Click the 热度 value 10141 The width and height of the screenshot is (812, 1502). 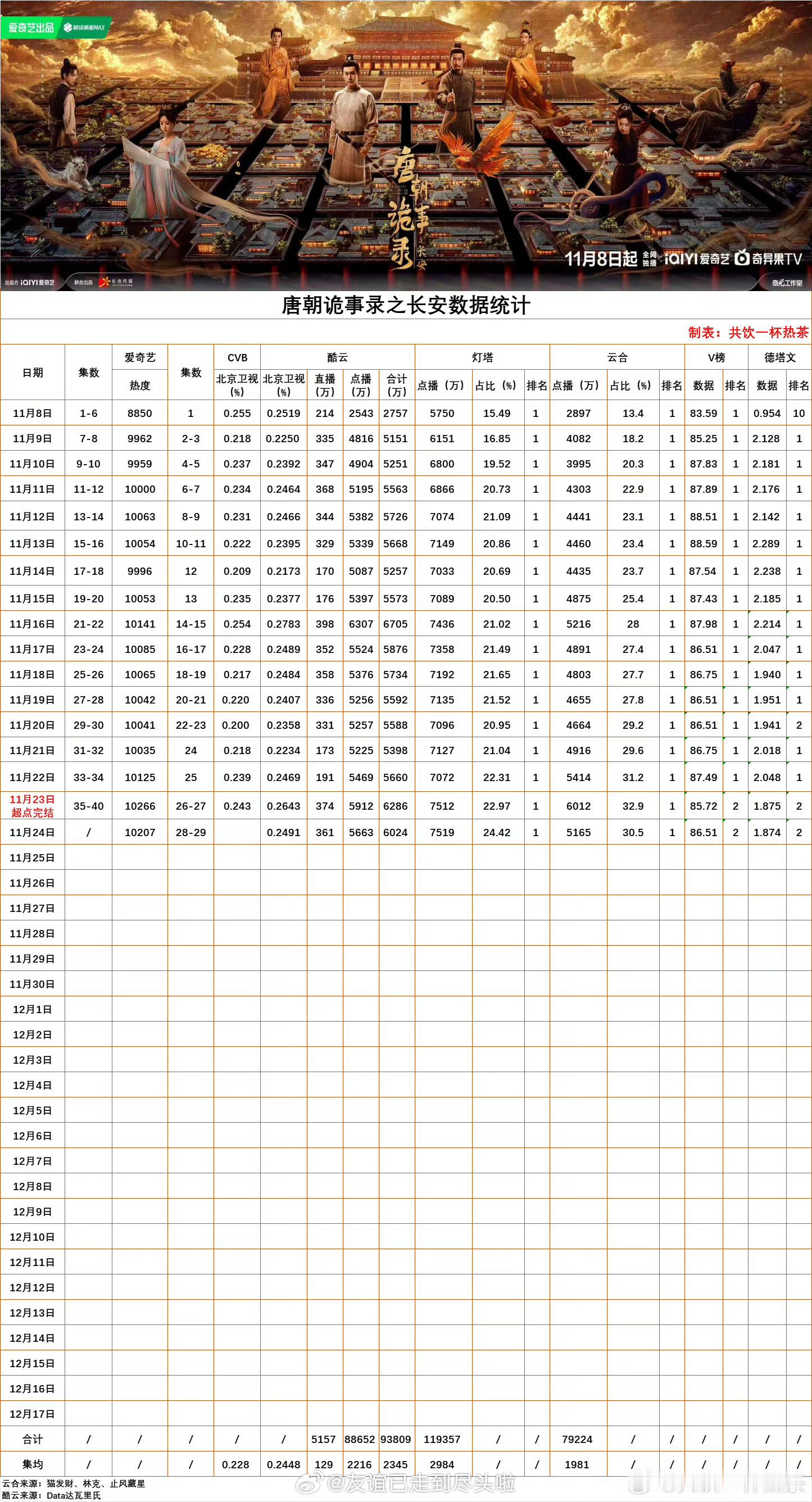pos(140,624)
